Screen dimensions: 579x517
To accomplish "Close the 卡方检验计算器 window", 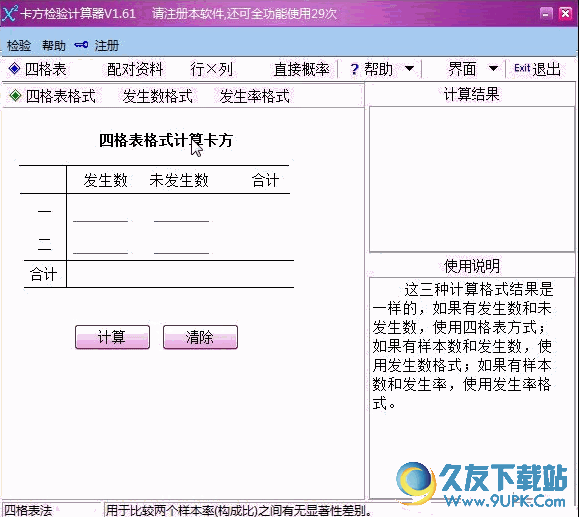I will (x=565, y=14).
